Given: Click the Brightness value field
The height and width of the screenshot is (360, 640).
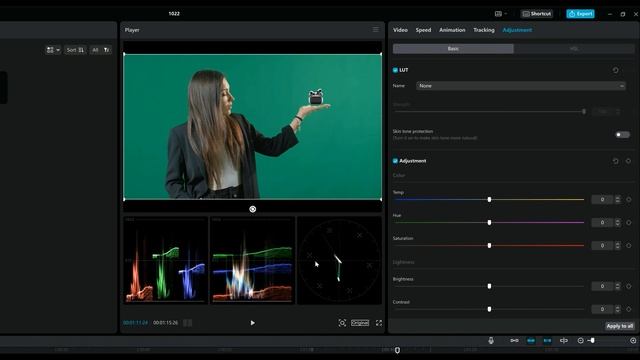Looking at the screenshot, I should click(602, 286).
